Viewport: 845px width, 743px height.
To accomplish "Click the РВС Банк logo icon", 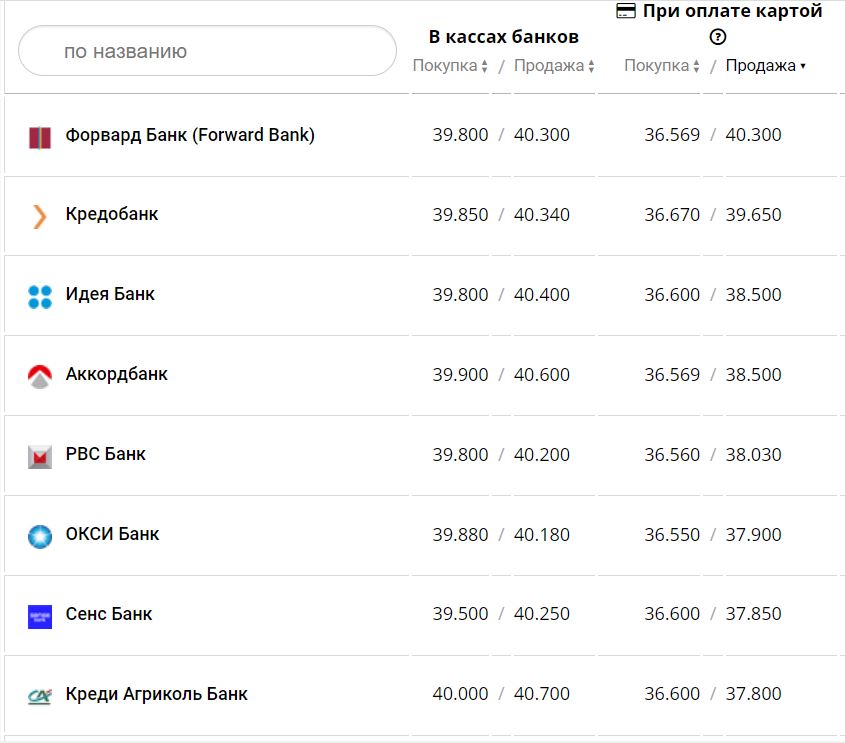I will click(39, 456).
